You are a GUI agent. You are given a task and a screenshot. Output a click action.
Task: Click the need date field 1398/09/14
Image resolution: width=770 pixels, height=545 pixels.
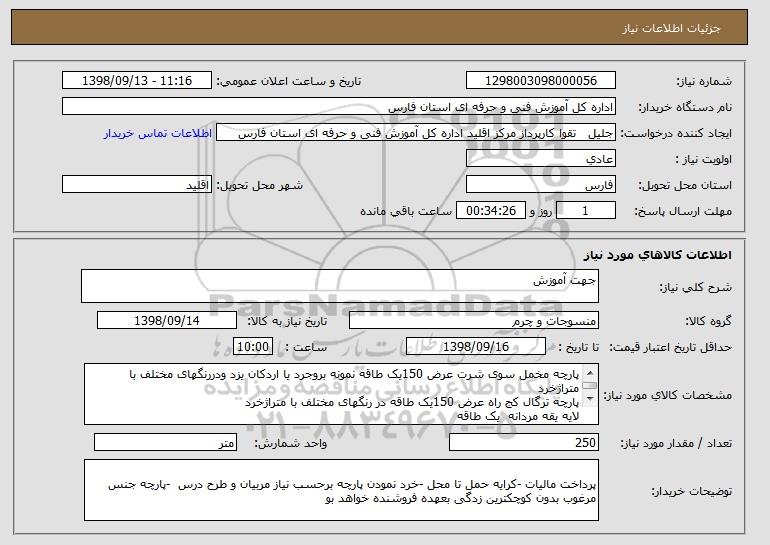click(167, 321)
